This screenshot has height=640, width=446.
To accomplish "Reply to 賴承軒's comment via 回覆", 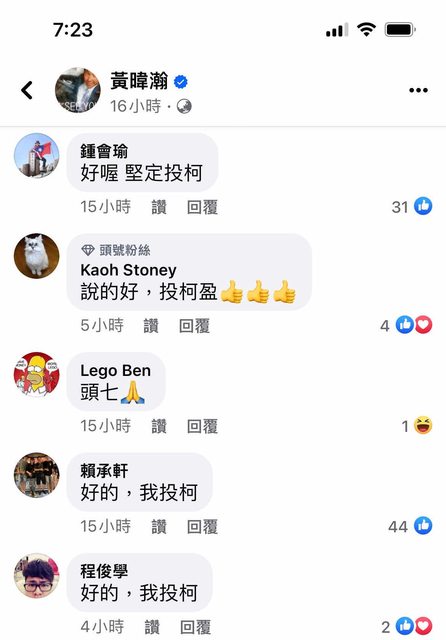I will coord(202,527).
